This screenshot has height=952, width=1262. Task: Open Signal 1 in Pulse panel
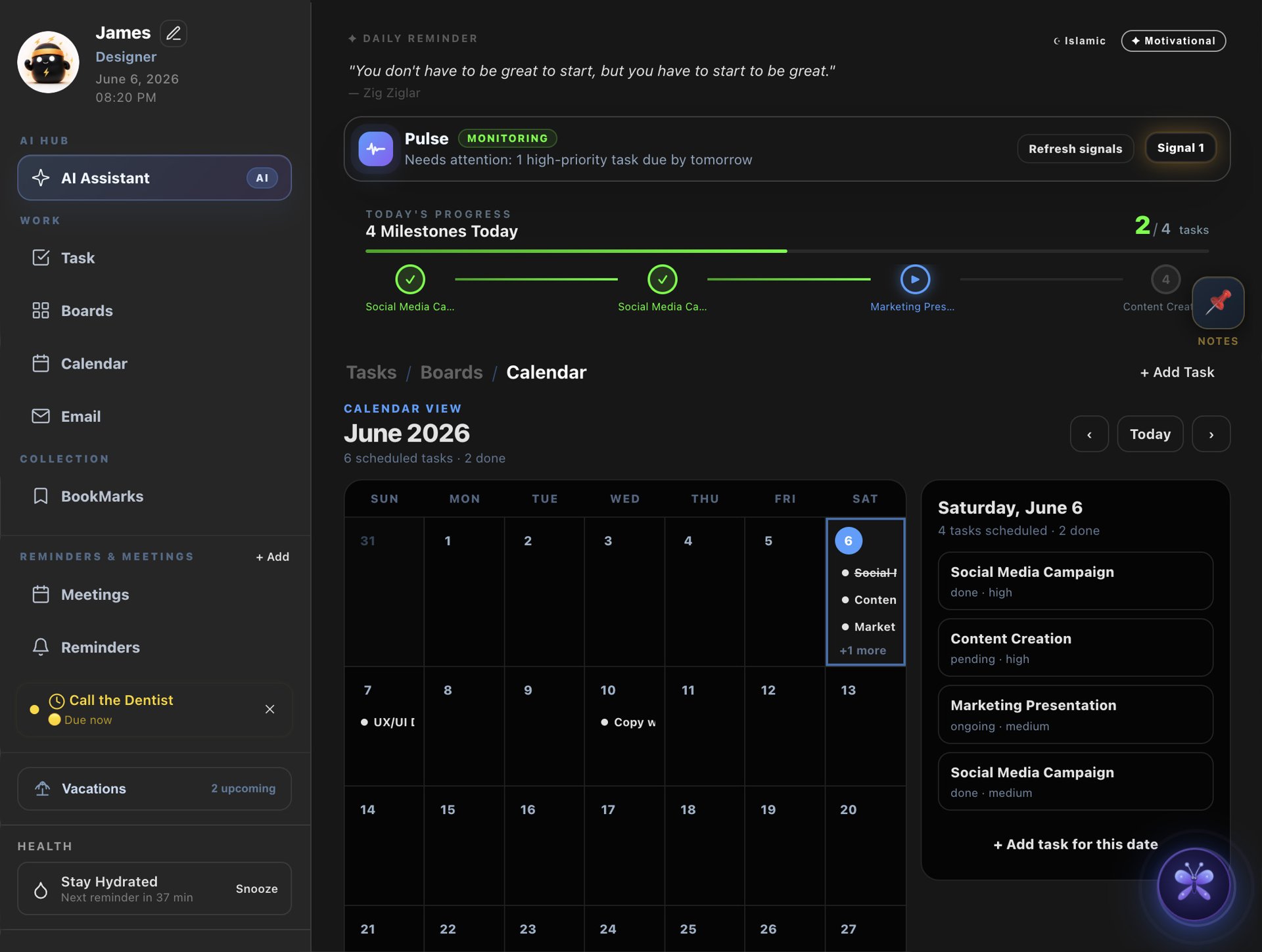pyautogui.click(x=1180, y=148)
